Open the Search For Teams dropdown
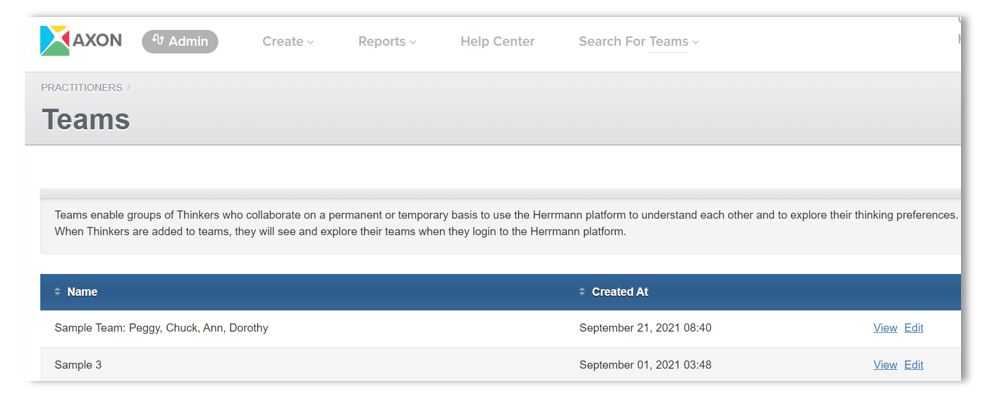988x407 pixels. pos(639,42)
